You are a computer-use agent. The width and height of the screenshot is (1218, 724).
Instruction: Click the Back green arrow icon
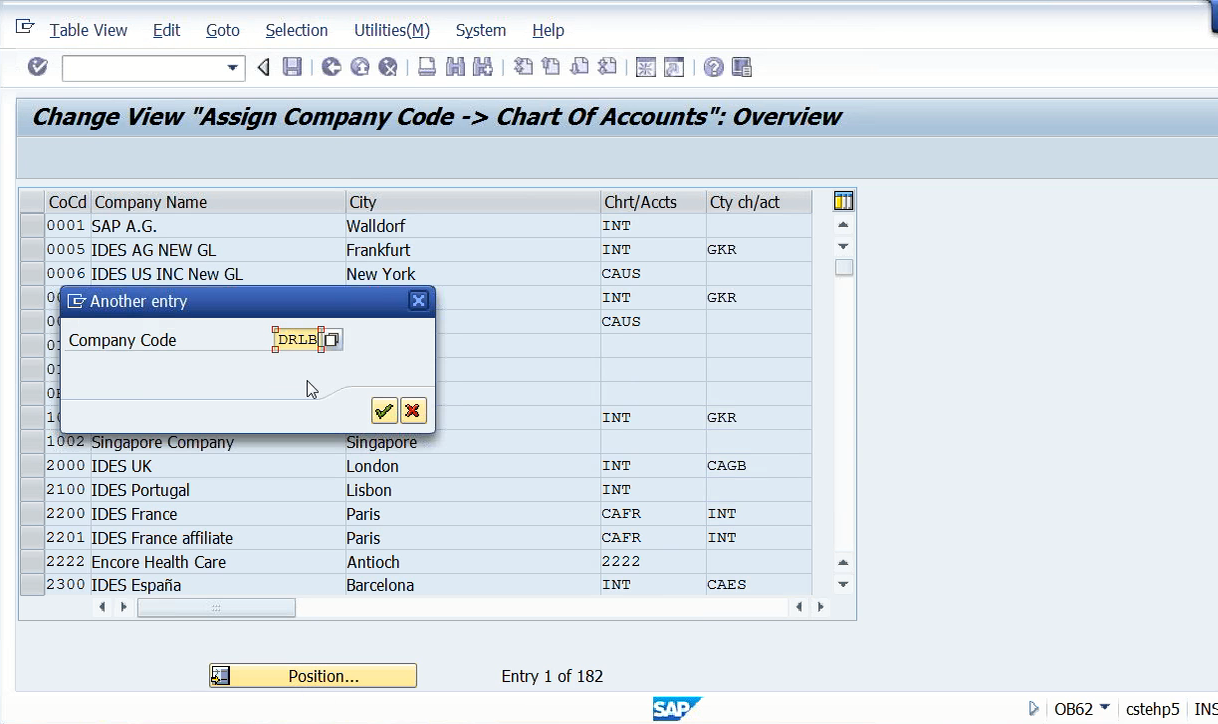[331, 67]
